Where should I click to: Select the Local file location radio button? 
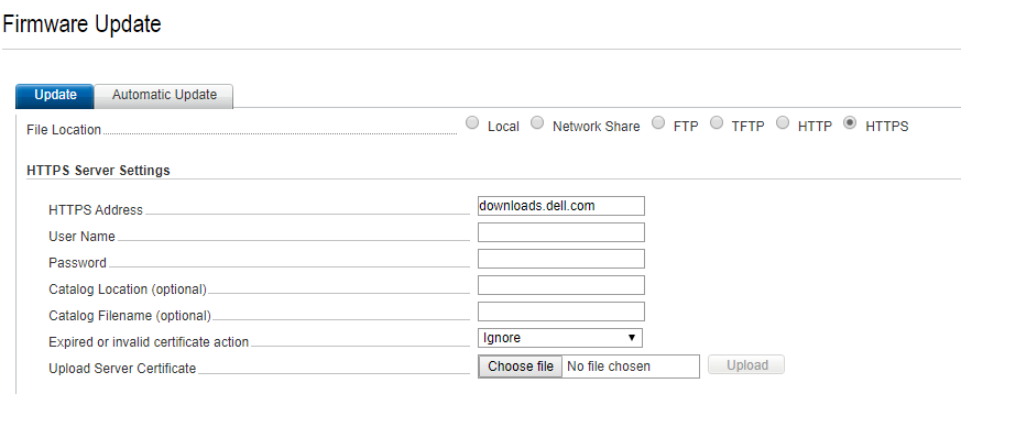(x=473, y=124)
